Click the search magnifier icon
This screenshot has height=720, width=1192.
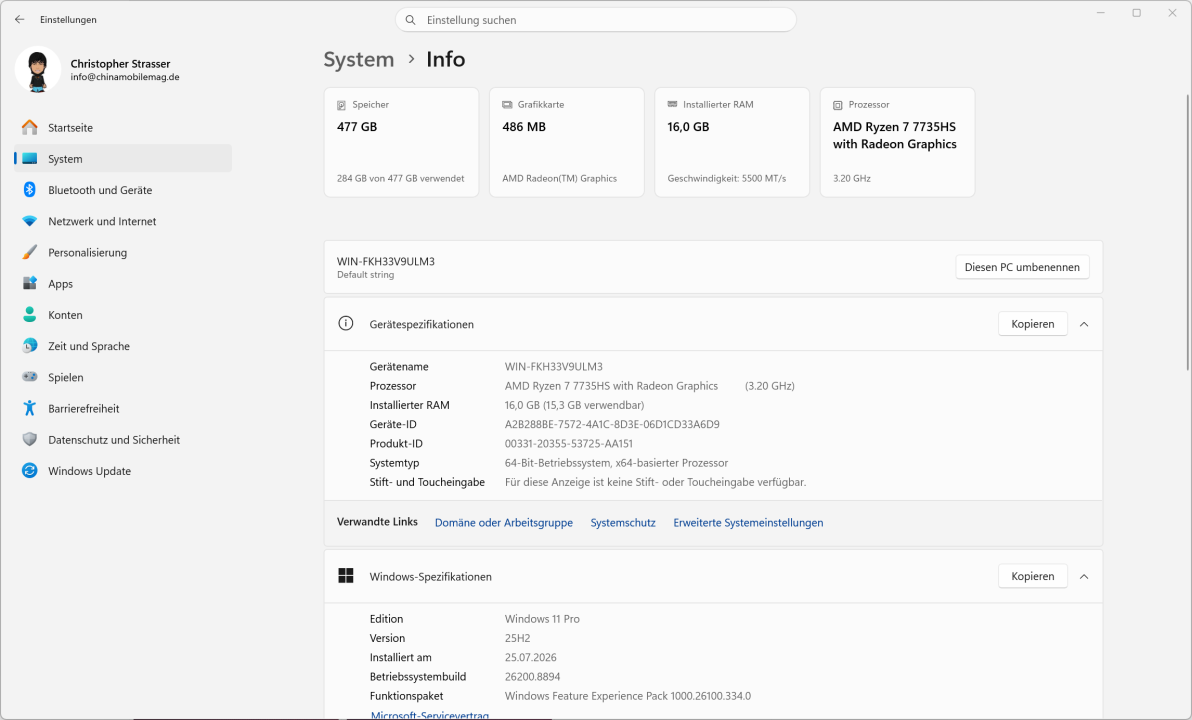tap(411, 20)
